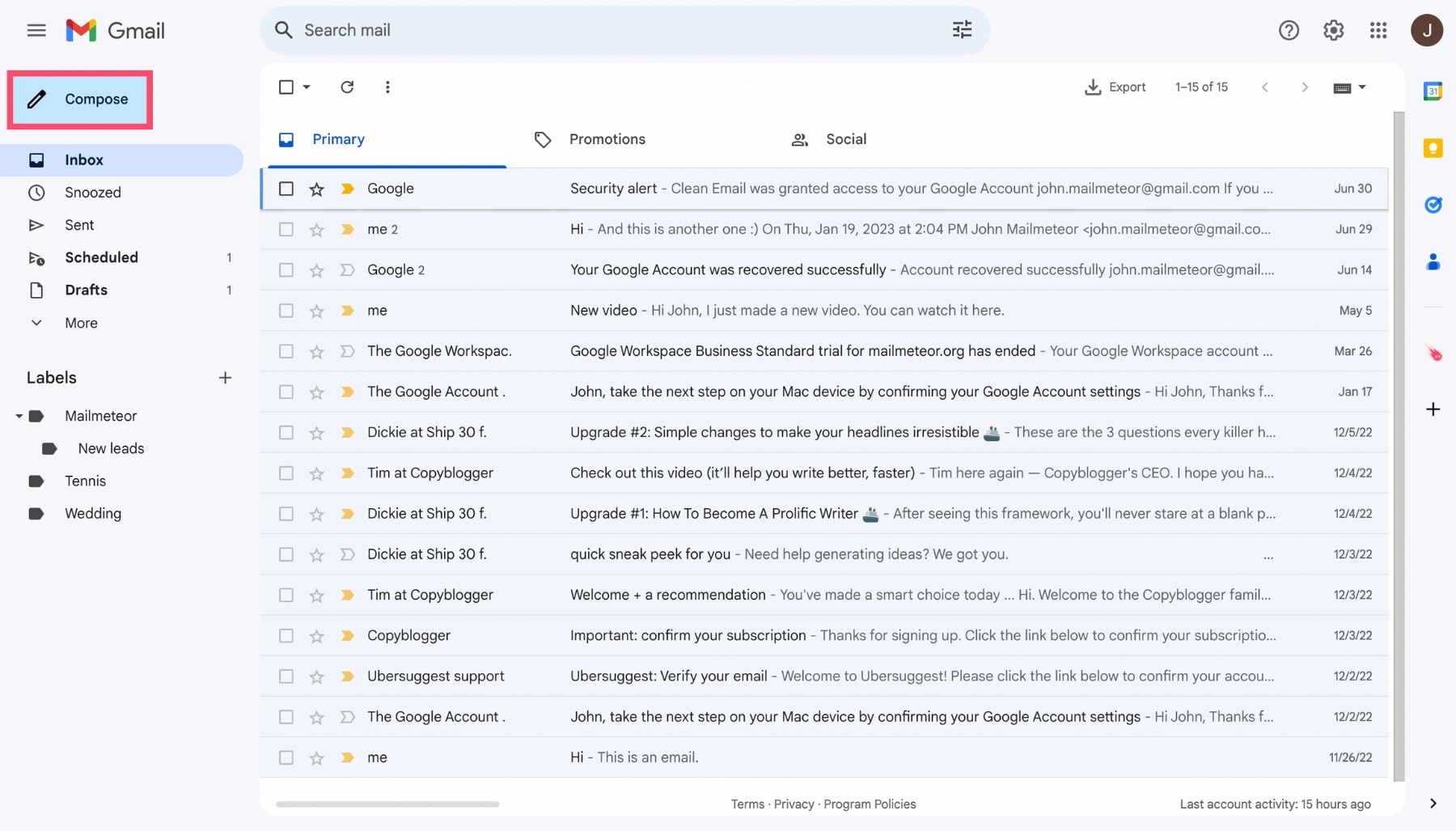Open the 'Ubersuggest: Verify your email' message
Image resolution: width=1456 pixels, height=831 pixels.
tap(824, 676)
